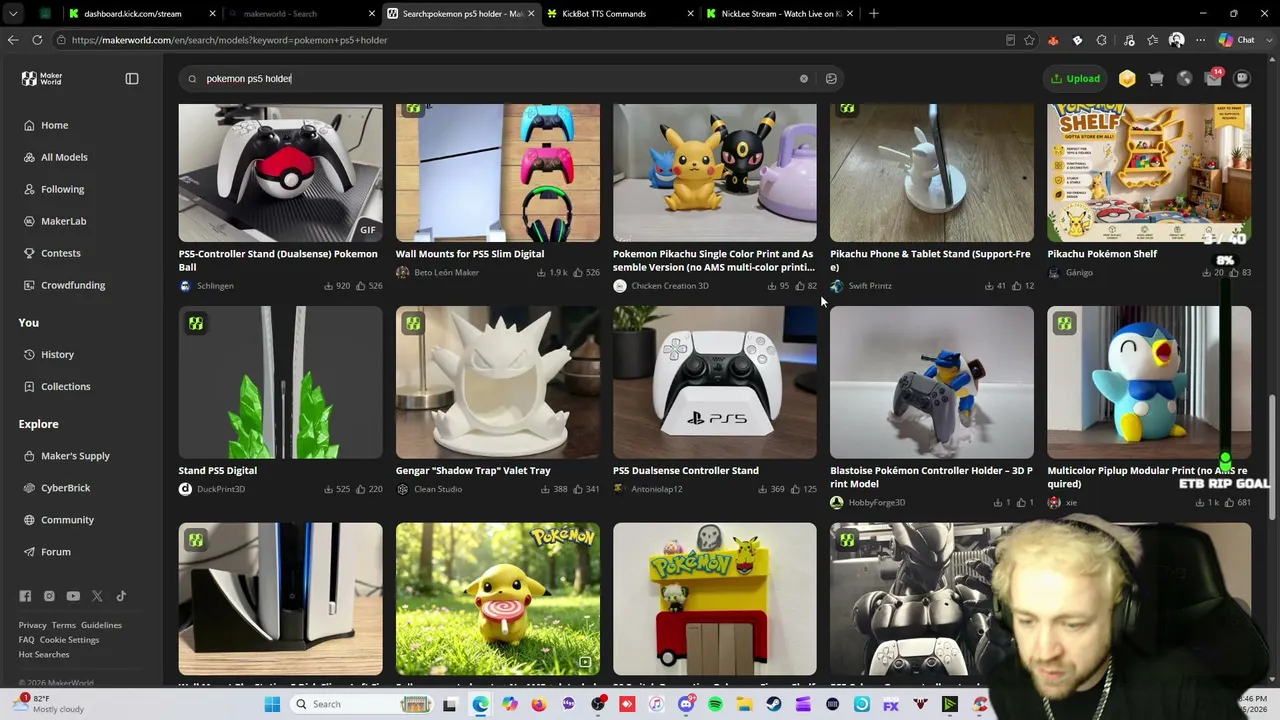Screen dimensions: 1280x720
Task: Click the Upload button
Action: pos(1075,79)
